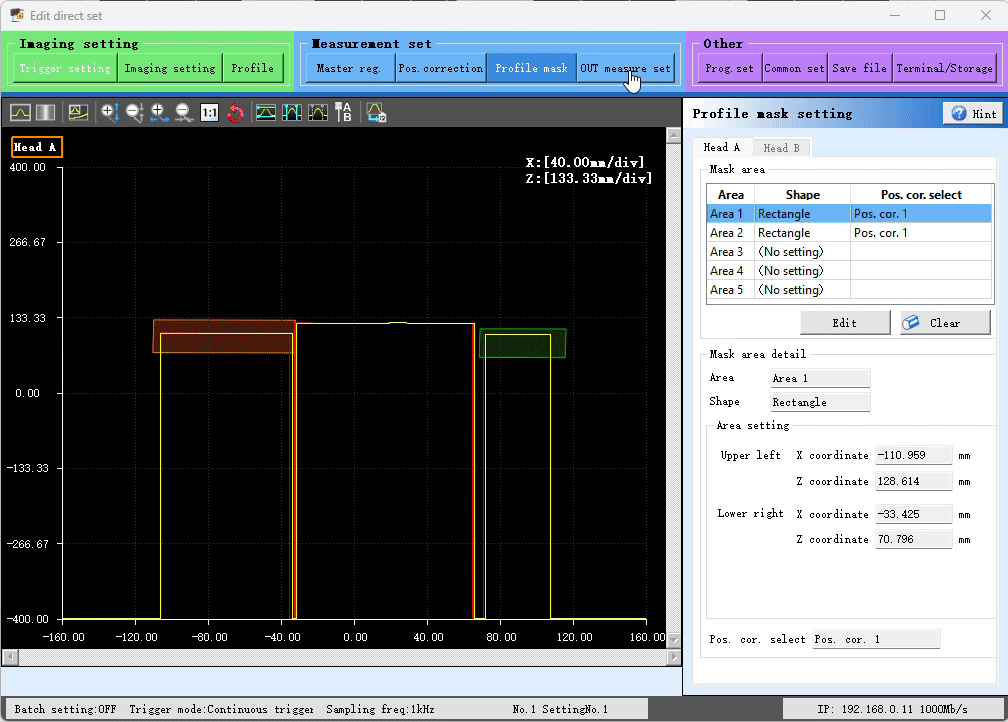The height and width of the screenshot is (722, 1008).
Task: Select Area 3 (No setting) row
Action: click(x=849, y=252)
